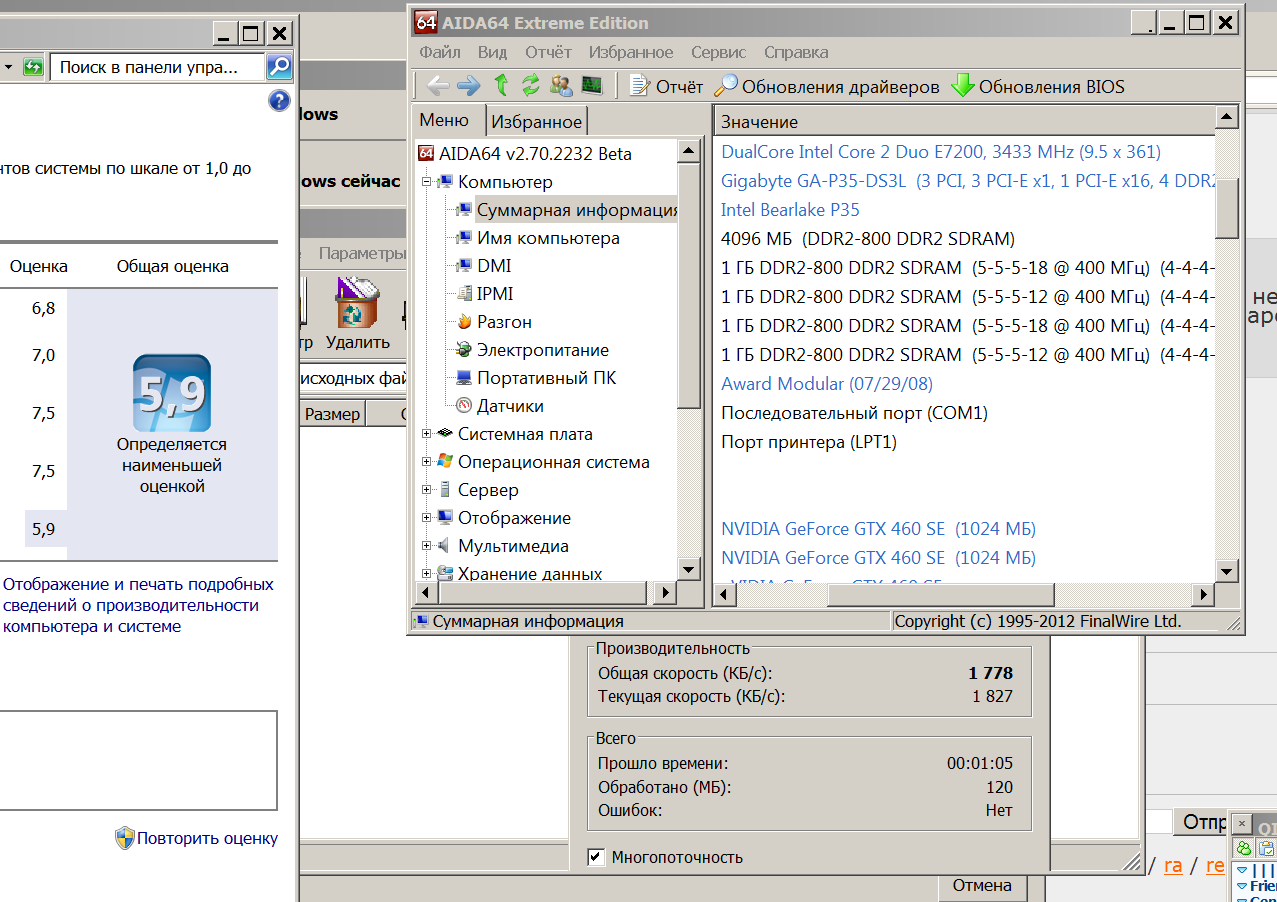Viewport: 1277px width, 902px height.
Task: Click values panel scroll-down arrow
Action: pyautogui.click(x=1228, y=570)
